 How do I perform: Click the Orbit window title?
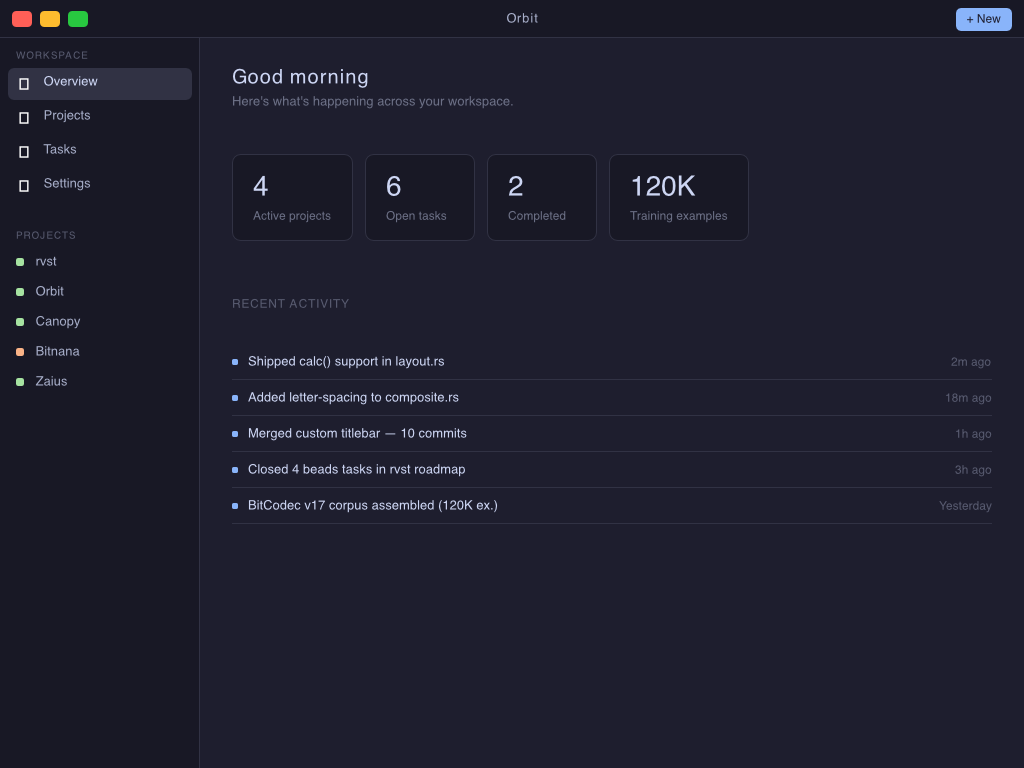pos(522,18)
